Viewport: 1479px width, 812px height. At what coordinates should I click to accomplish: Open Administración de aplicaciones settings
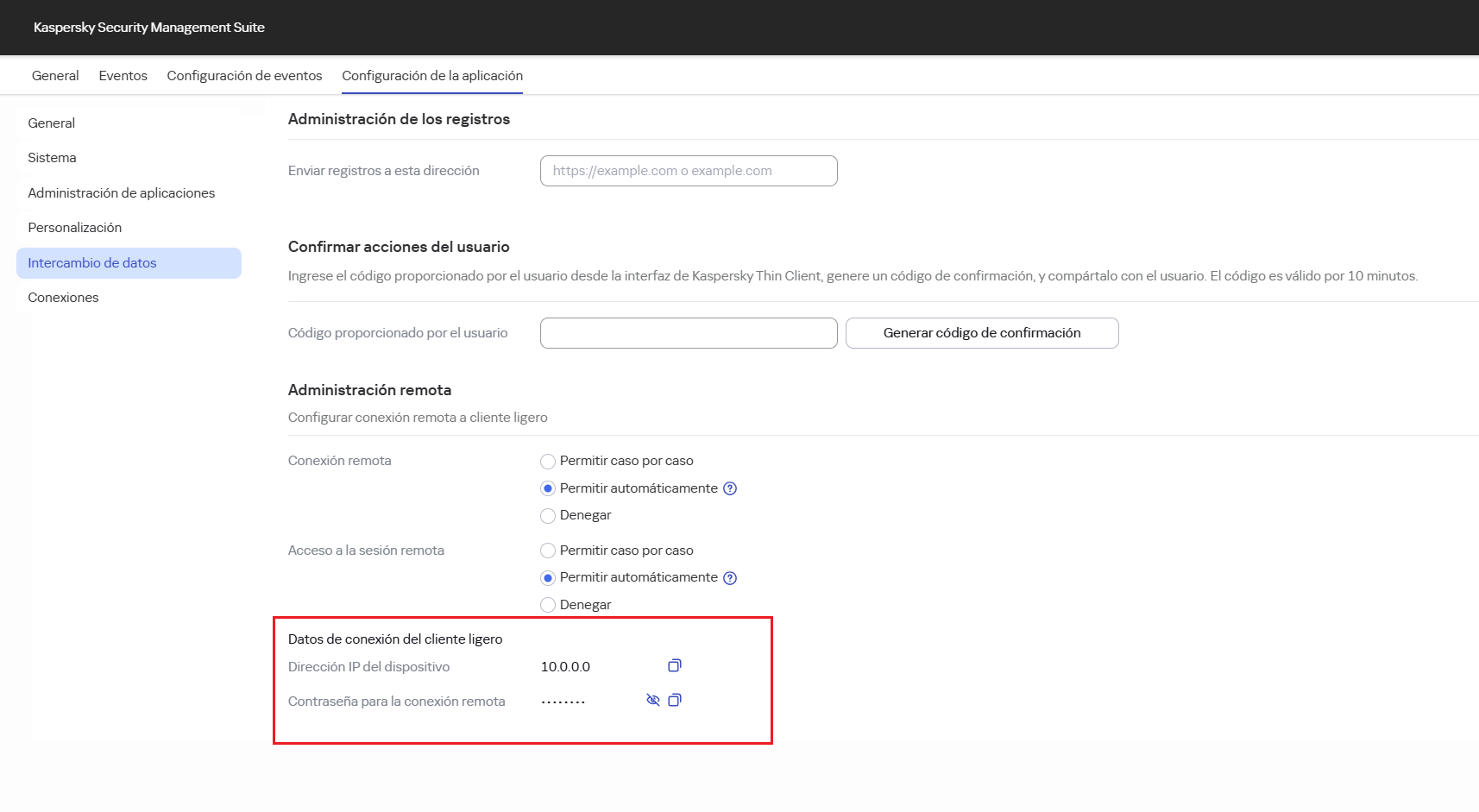coord(121,192)
